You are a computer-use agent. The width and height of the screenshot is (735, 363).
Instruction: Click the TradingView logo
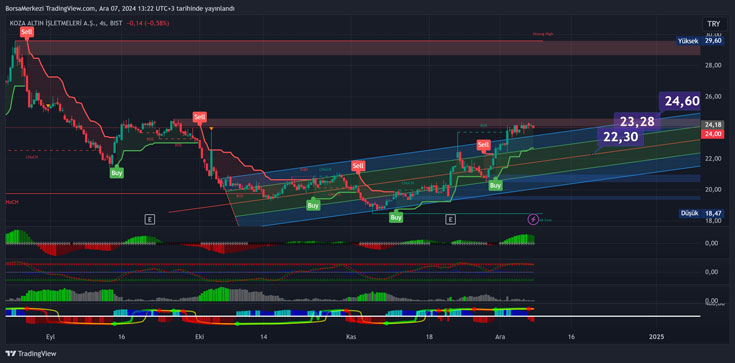click(30, 354)
